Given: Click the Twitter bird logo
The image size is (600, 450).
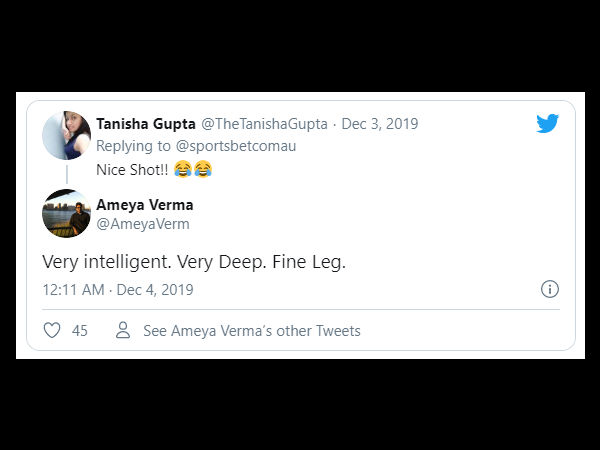Looking at the screenshot, I should coord(547,124).
